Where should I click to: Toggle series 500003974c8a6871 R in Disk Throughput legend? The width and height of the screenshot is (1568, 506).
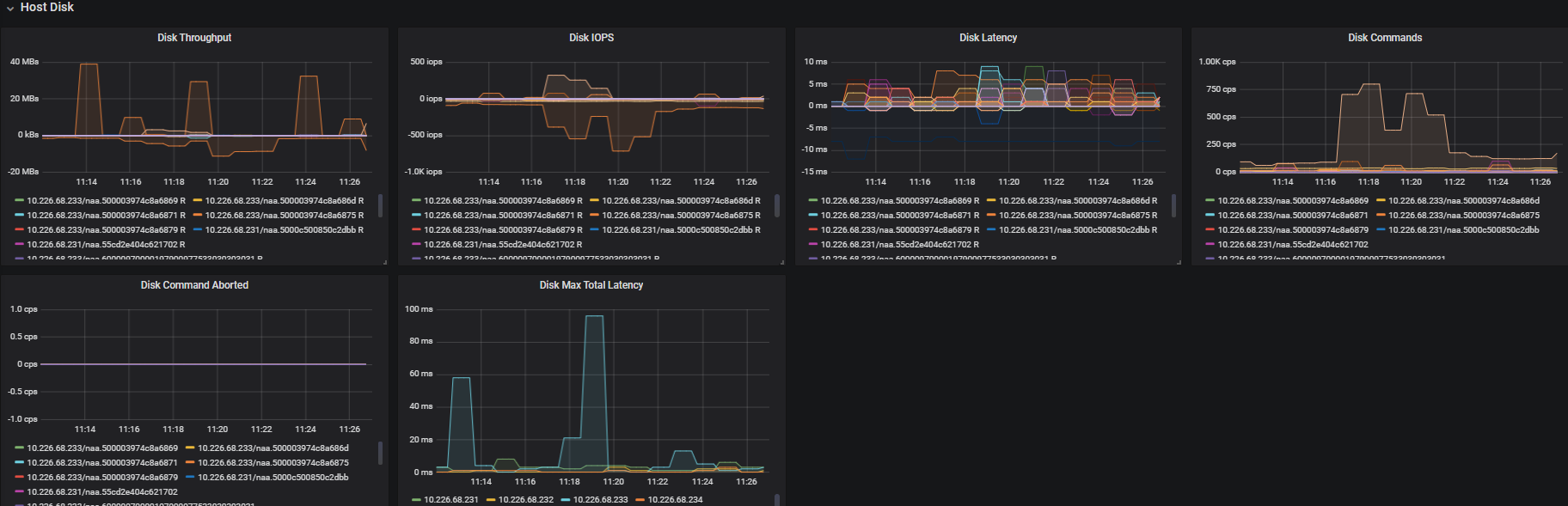pos(106,216)
